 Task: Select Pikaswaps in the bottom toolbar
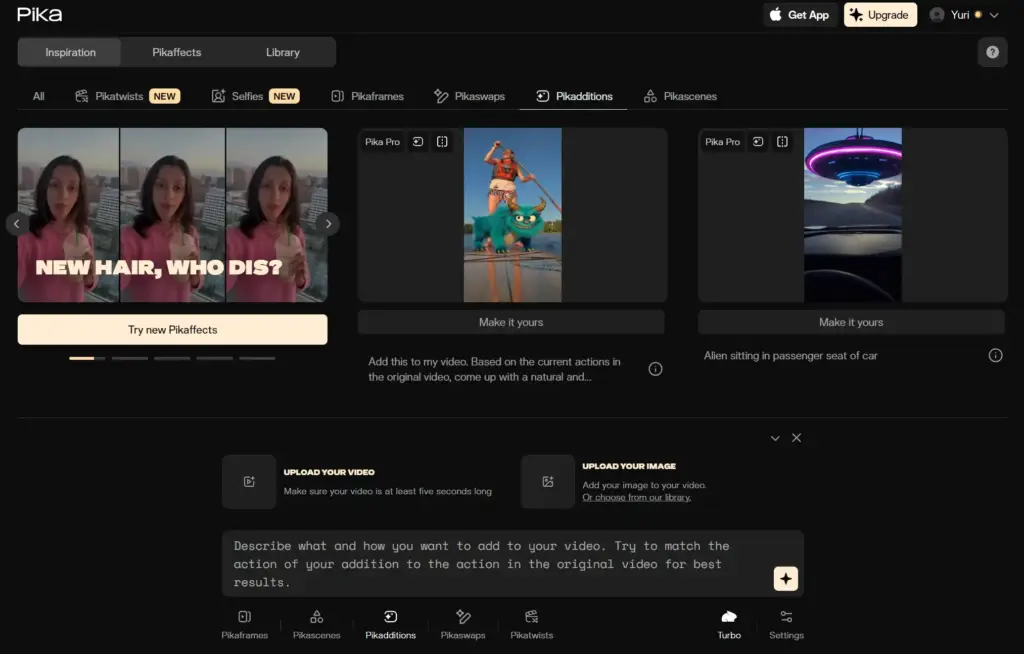463,624
